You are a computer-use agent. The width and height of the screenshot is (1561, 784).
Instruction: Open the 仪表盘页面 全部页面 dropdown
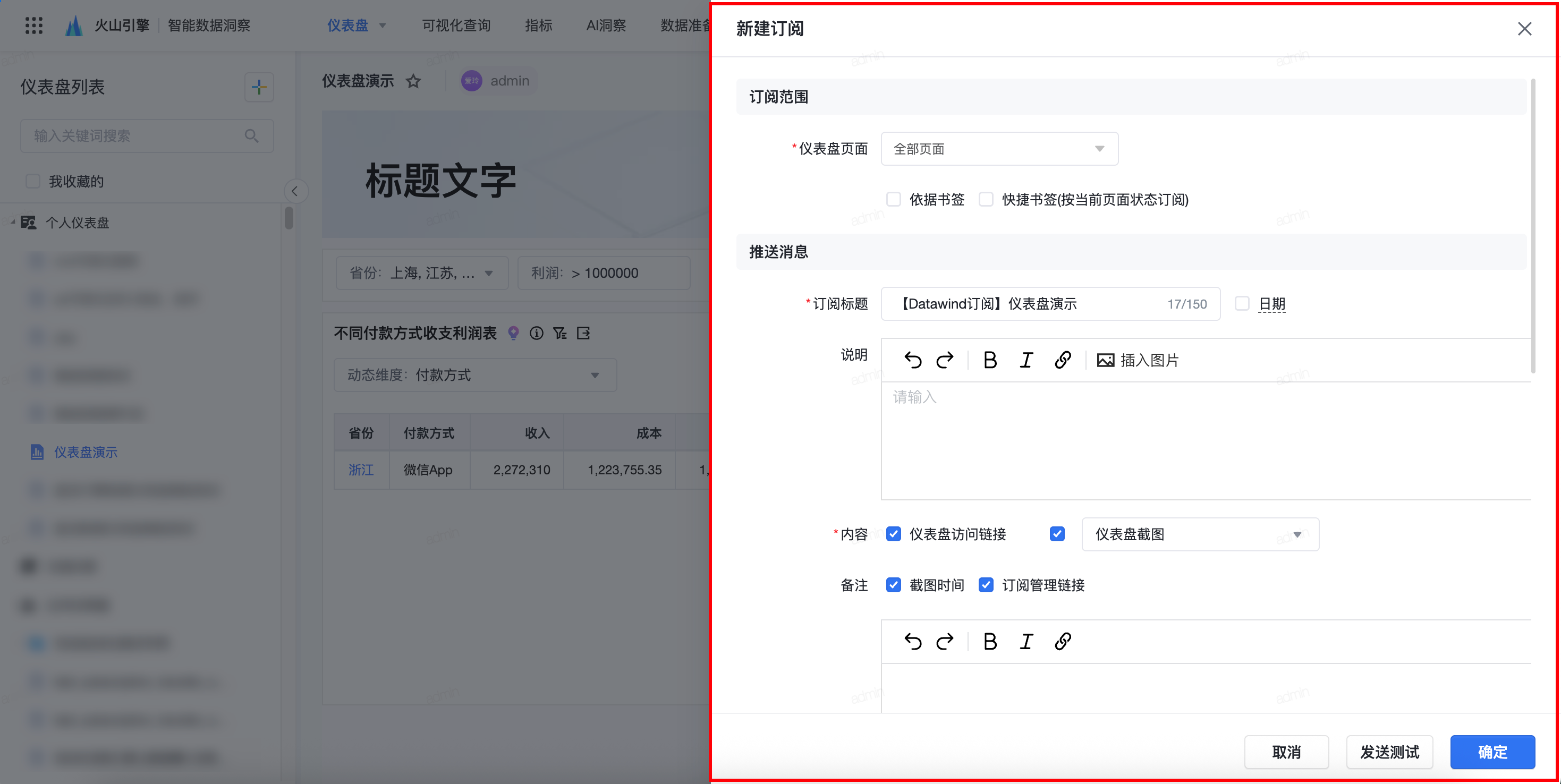[999, 148]
